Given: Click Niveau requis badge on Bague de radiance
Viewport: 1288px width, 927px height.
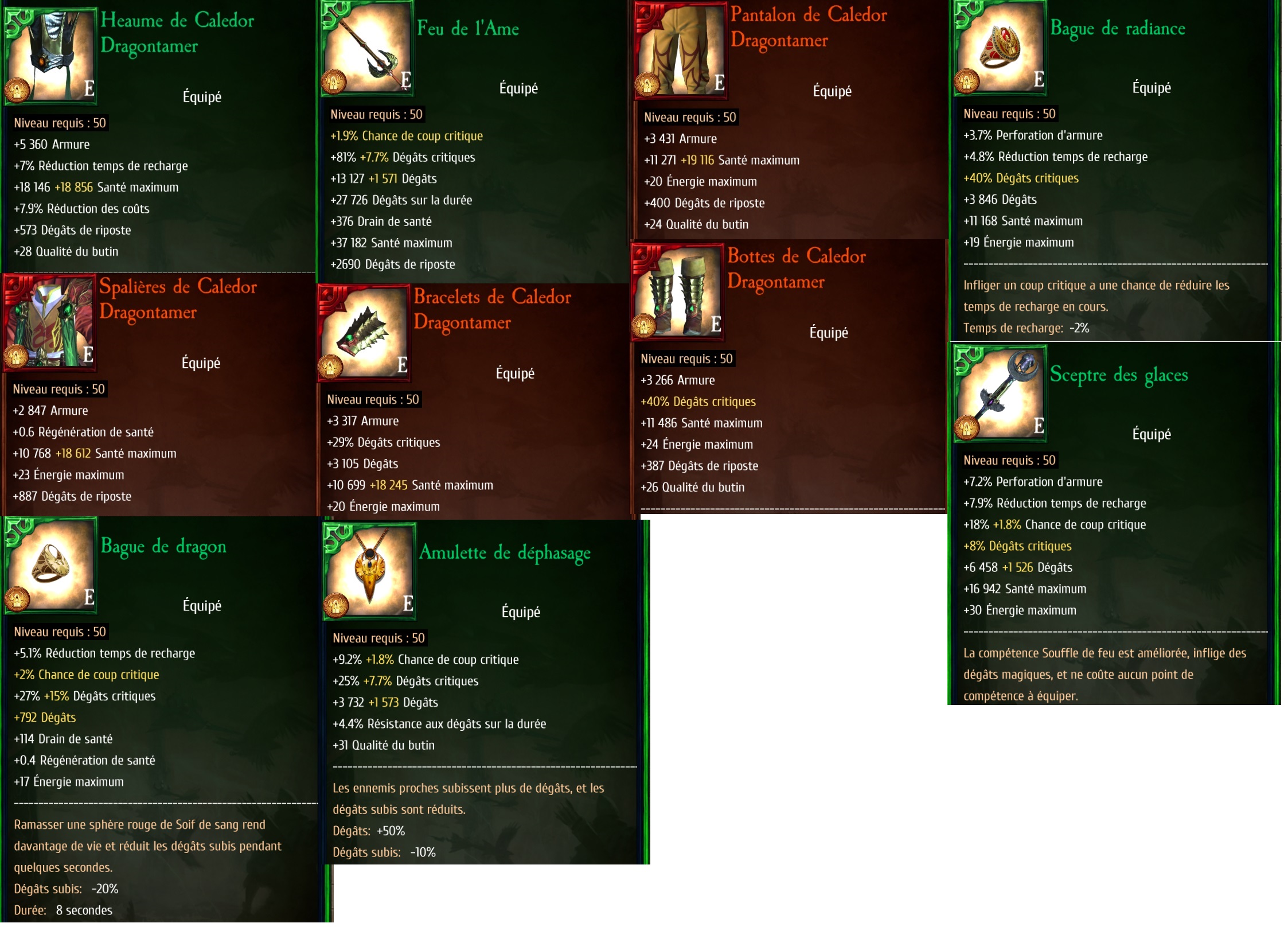Looking at the screenshot, I should pyautogui.click(x=1009, y=114).
